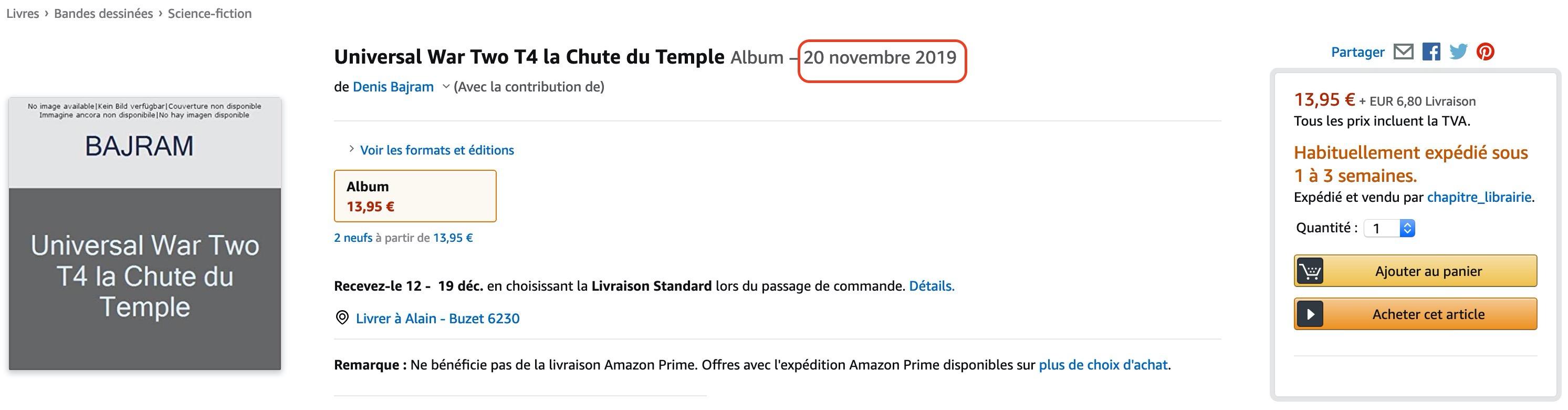
Task: Share on Twitter bird icon
Action: pos(1458,52)
